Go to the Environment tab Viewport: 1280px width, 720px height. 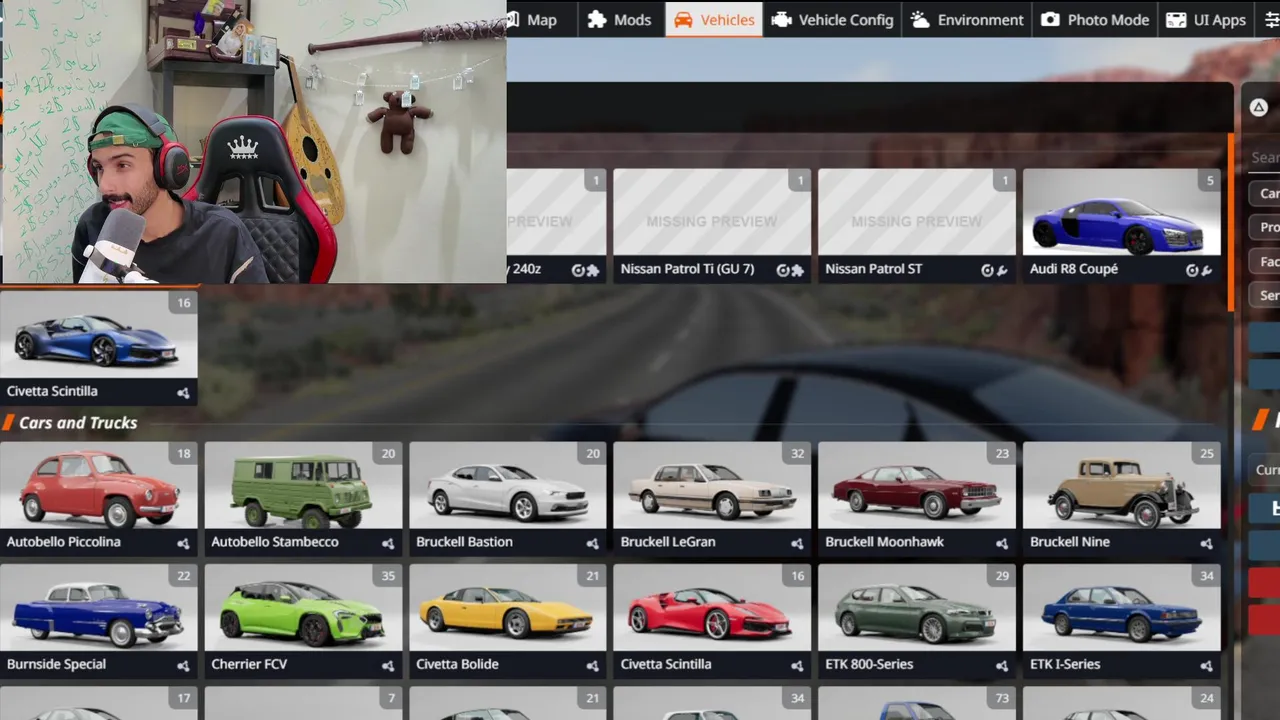967,20
